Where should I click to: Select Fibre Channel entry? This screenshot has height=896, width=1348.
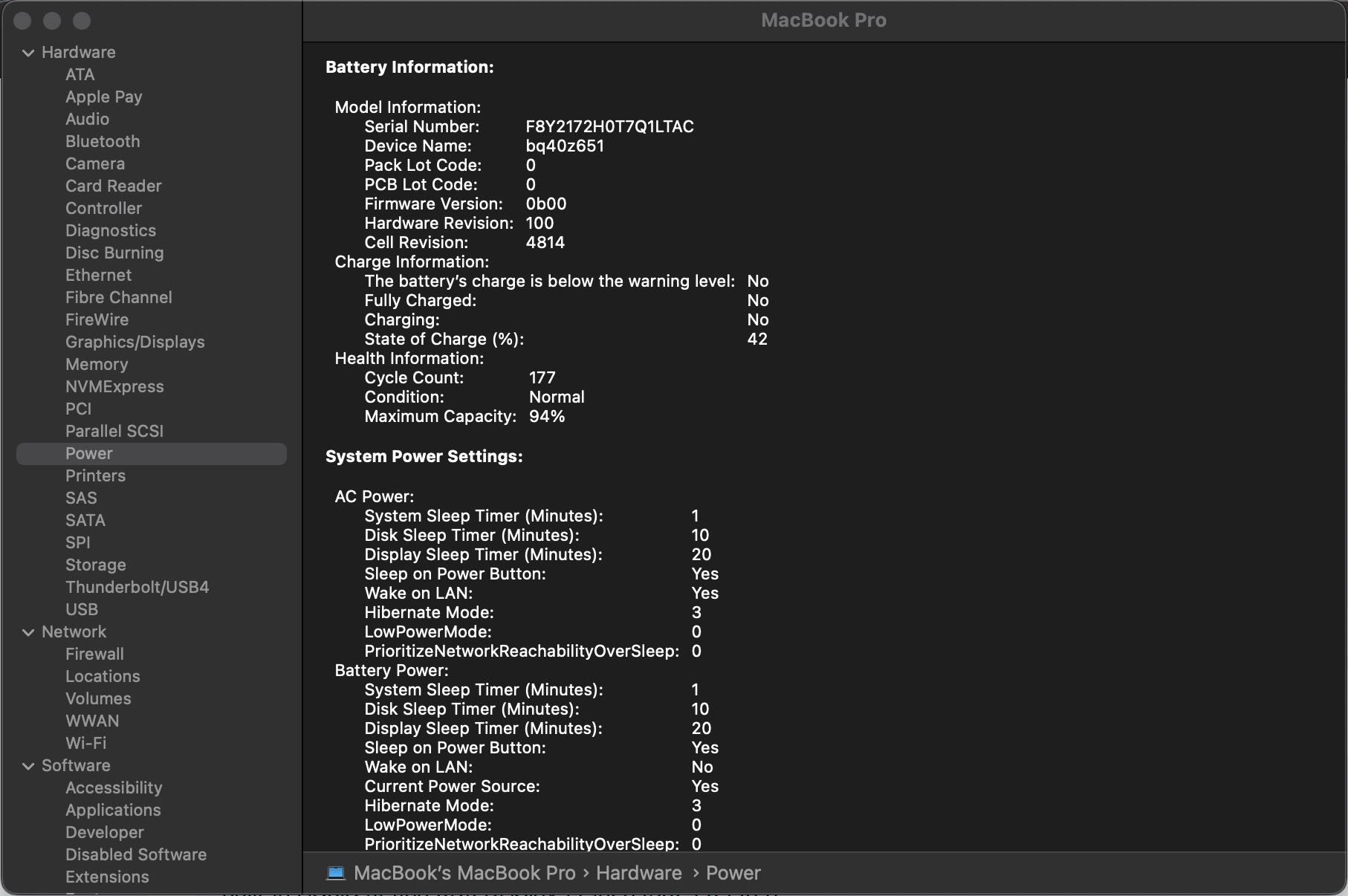tap(118, 298)
